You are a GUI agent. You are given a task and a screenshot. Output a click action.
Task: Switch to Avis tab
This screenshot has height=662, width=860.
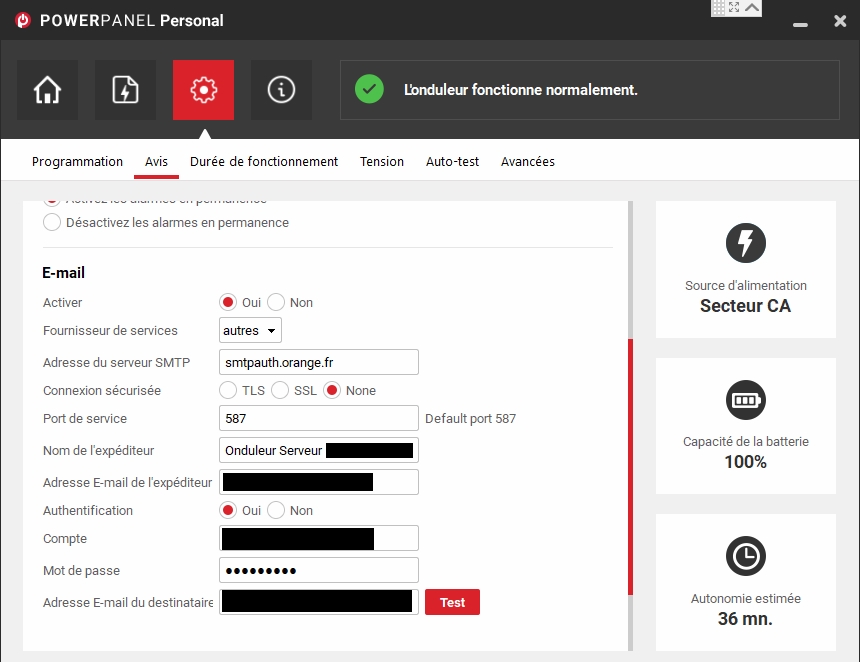coord(156,161)
